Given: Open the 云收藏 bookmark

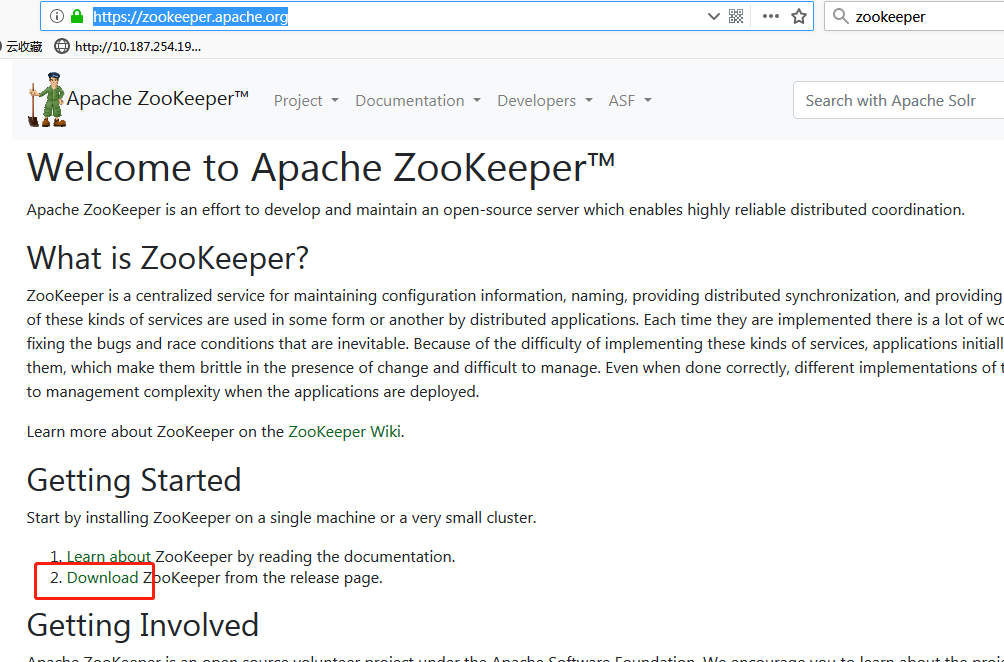Looking at the screenshot, I should pos(23,46).
